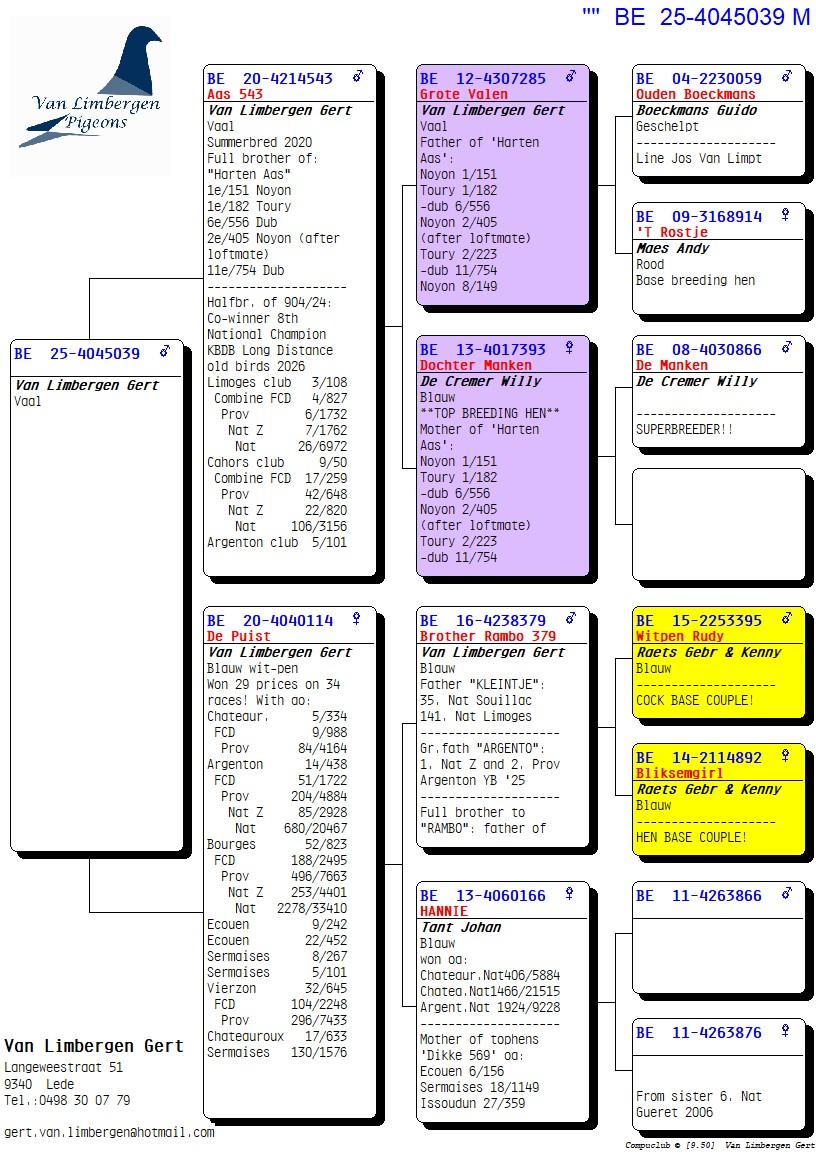816x1172 pixels.
Task: Click the result line 'Limoges club 3/108'
Action: pyautogui.click(x=277, y=382)
